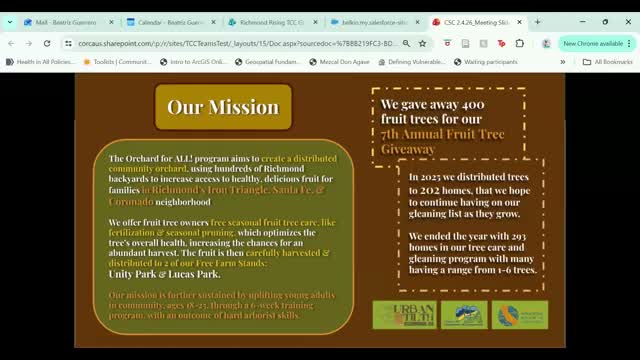Click 'to 202 homes, that we hope' text
The width and height of the screenshot is (640, 360).
pos(469,190)
